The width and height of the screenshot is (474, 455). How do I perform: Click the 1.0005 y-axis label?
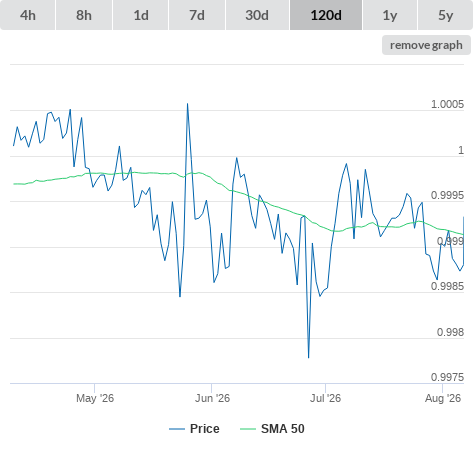point(447,104)
